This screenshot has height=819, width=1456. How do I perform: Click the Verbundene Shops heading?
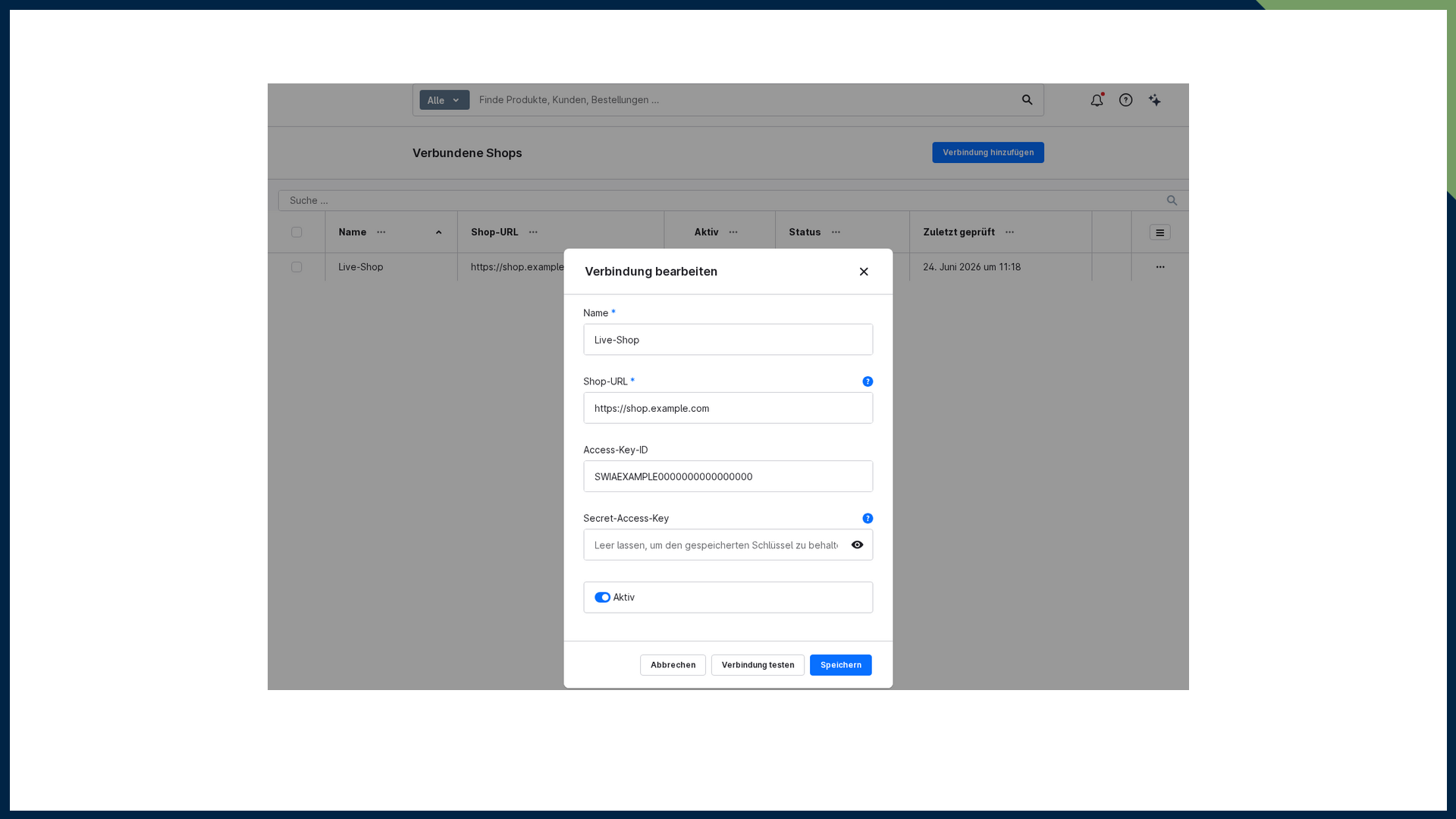pos(467,153)
